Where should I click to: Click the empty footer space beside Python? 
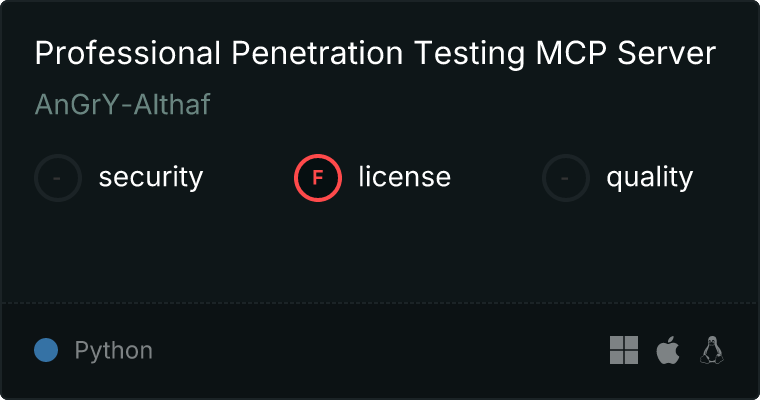coord(380,350)
